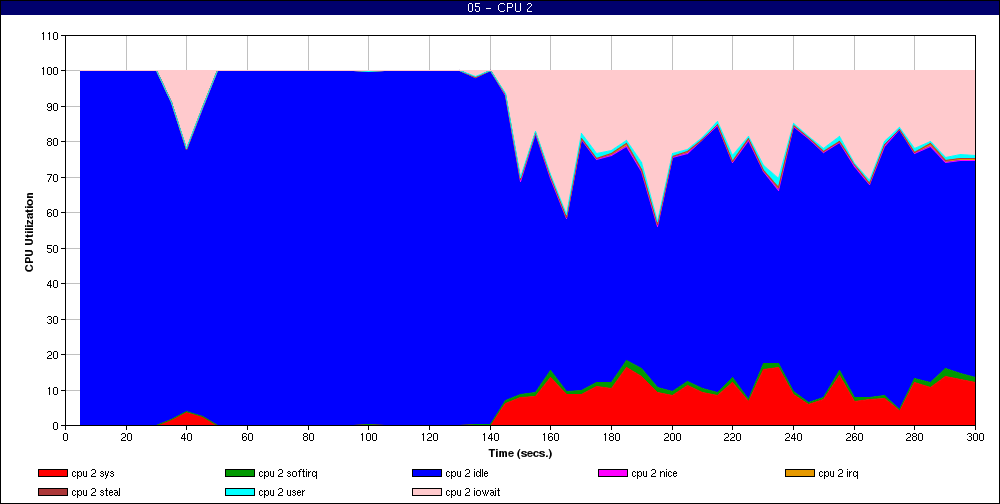This screenshot has height=504, width=1000.
Task: Click the pink iowait dip near 40 seconds
Action: pos(187,102)
